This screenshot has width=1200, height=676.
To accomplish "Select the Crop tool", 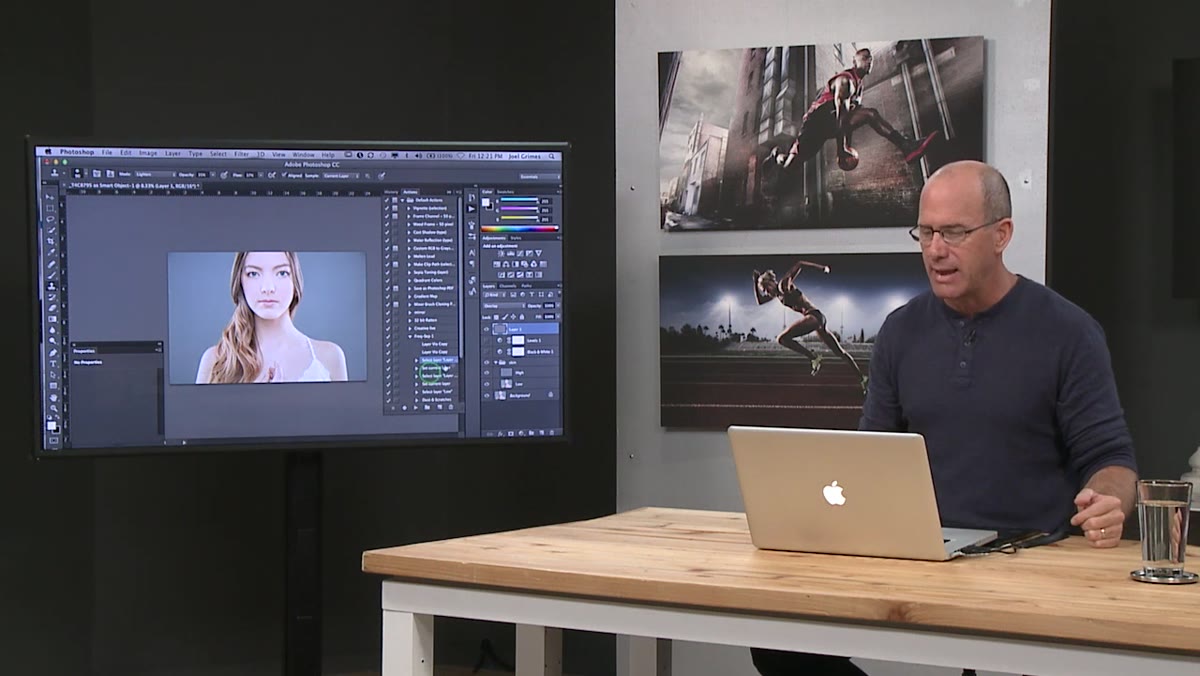I will tap(51, 241).
